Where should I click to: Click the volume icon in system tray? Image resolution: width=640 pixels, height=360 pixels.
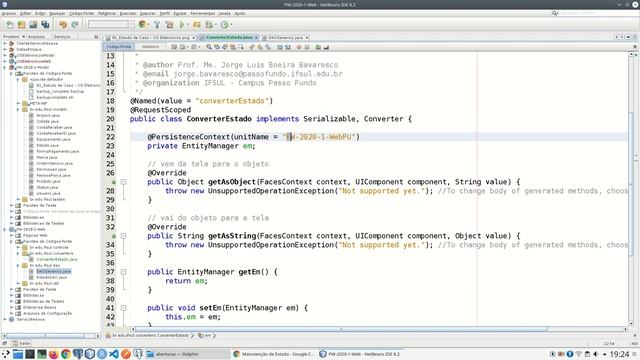pos(596,354)
